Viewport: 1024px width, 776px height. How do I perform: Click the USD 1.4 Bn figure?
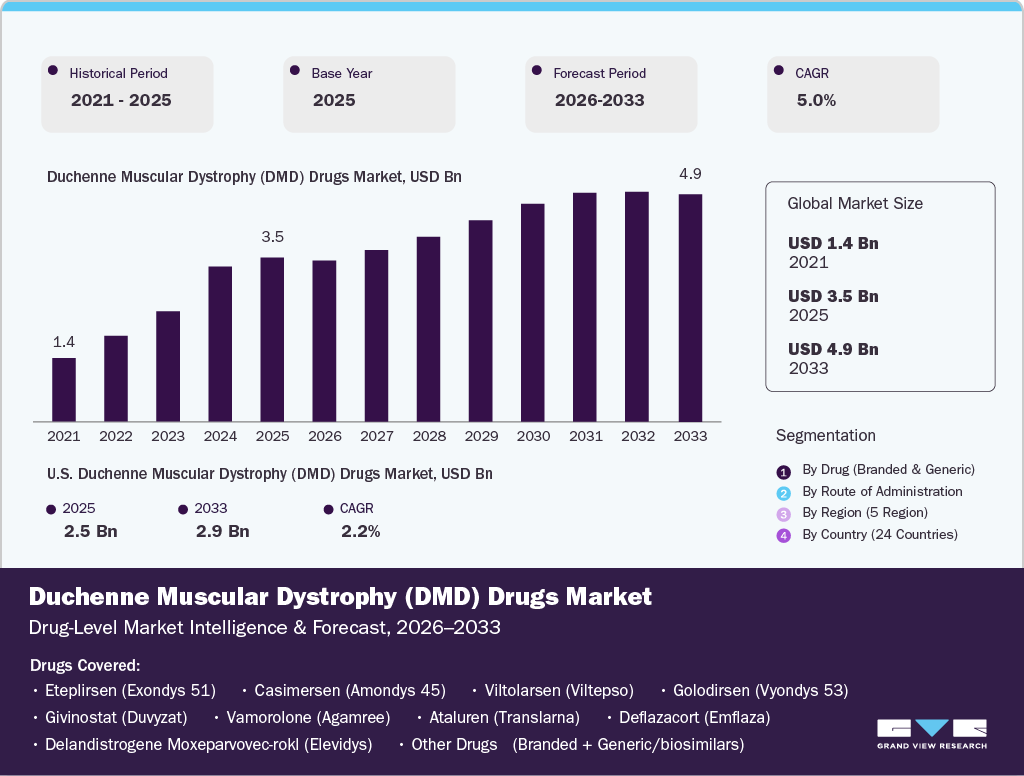(833, 243)
